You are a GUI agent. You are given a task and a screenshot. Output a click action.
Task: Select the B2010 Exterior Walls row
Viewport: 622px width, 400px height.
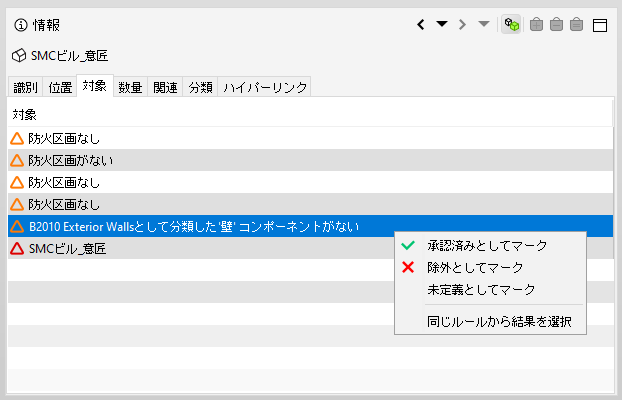pyautogui.click(x=310, y=226)
